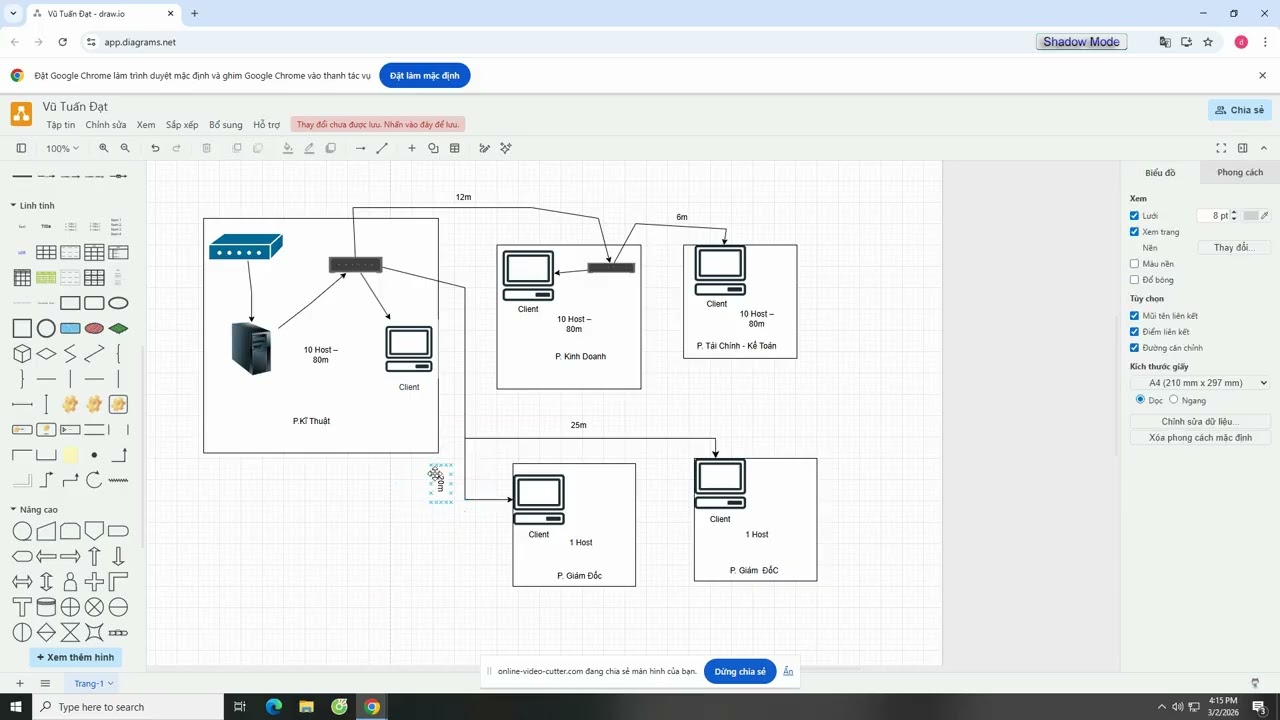Screen dimensions: 1280x720
Task: Collapse the toolbar with chevron up icon
Action: pyautogui.click(x=1264, y=148)
